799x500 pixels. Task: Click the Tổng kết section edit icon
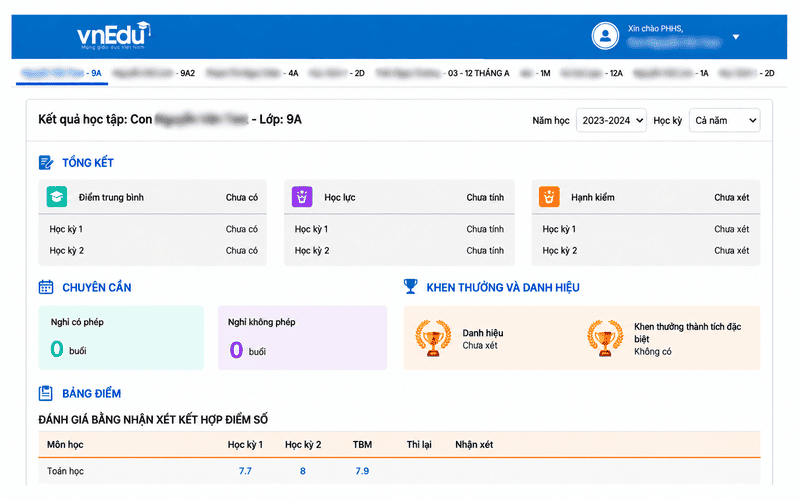(46, 163)
